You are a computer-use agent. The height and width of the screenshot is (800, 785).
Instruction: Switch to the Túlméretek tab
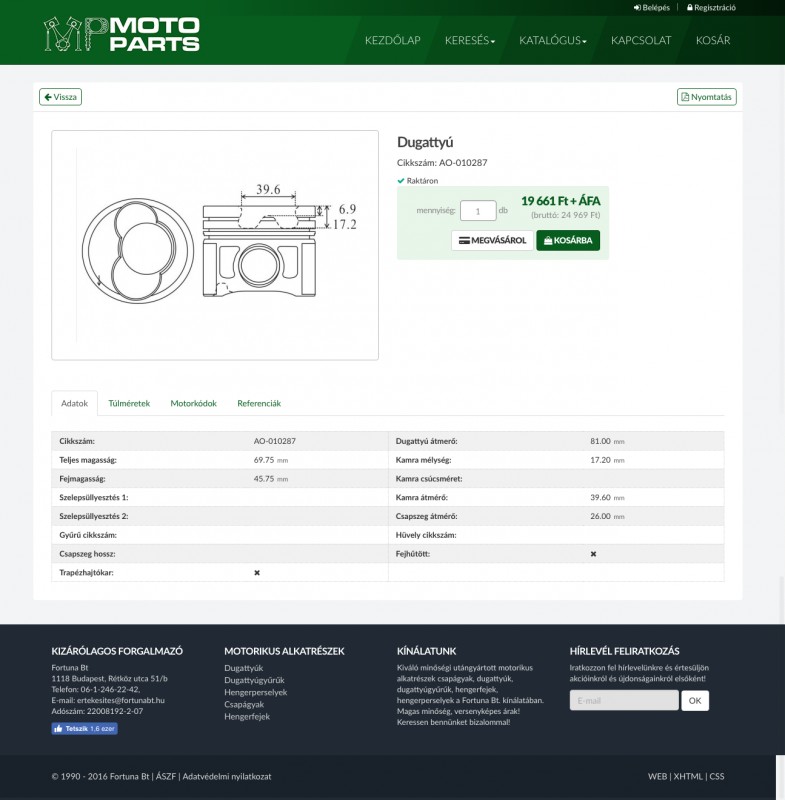click(x=129, y=403)
